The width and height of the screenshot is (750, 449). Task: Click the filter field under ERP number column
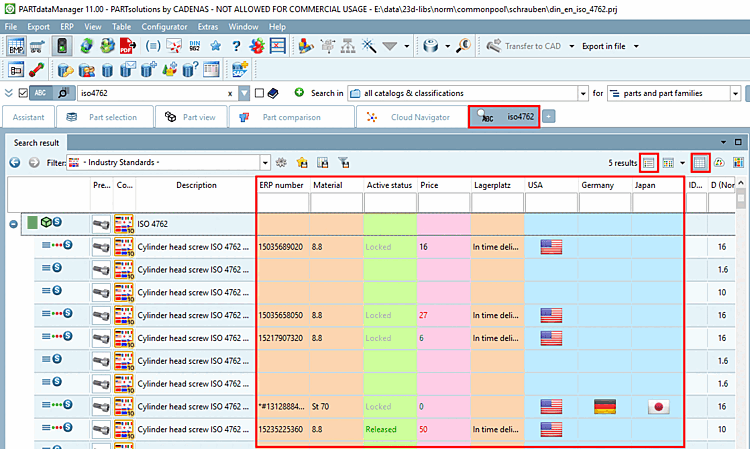tap(283, 203)
